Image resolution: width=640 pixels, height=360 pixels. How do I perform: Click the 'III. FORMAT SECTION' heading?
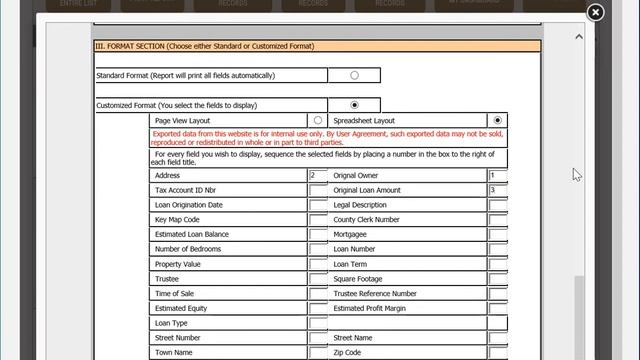tap(204, 46)
